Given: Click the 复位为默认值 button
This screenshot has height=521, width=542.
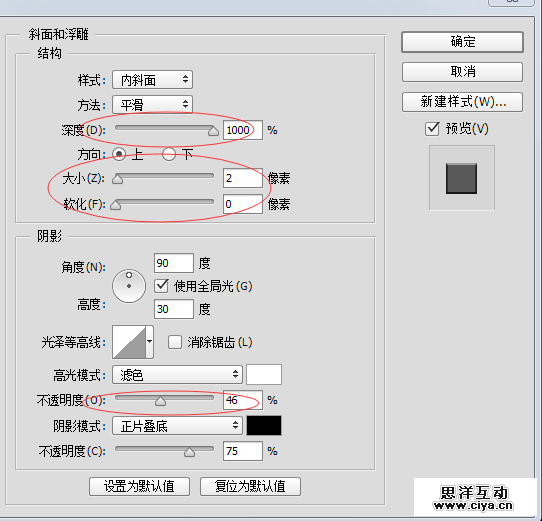Looking at the screenshot, I should 250,486.
